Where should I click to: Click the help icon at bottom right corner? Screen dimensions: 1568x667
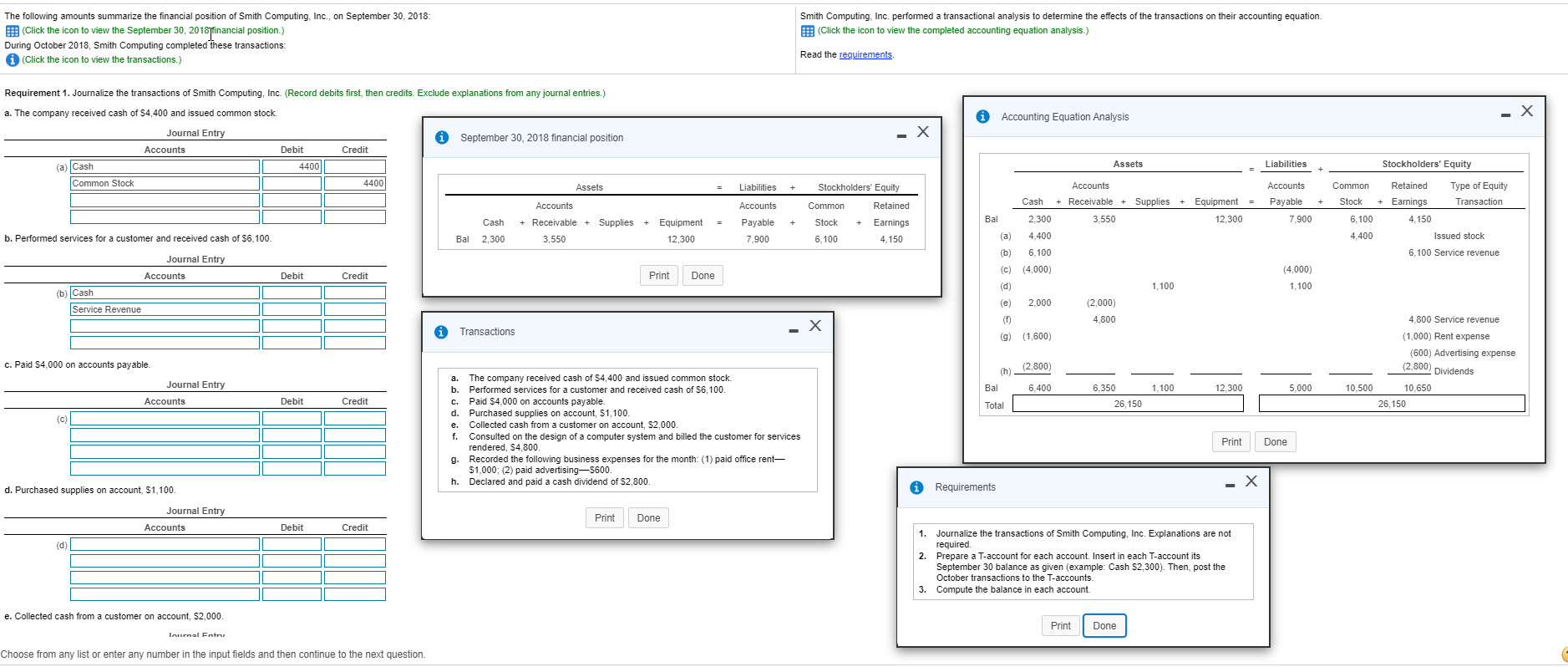tap(1564, 654)
